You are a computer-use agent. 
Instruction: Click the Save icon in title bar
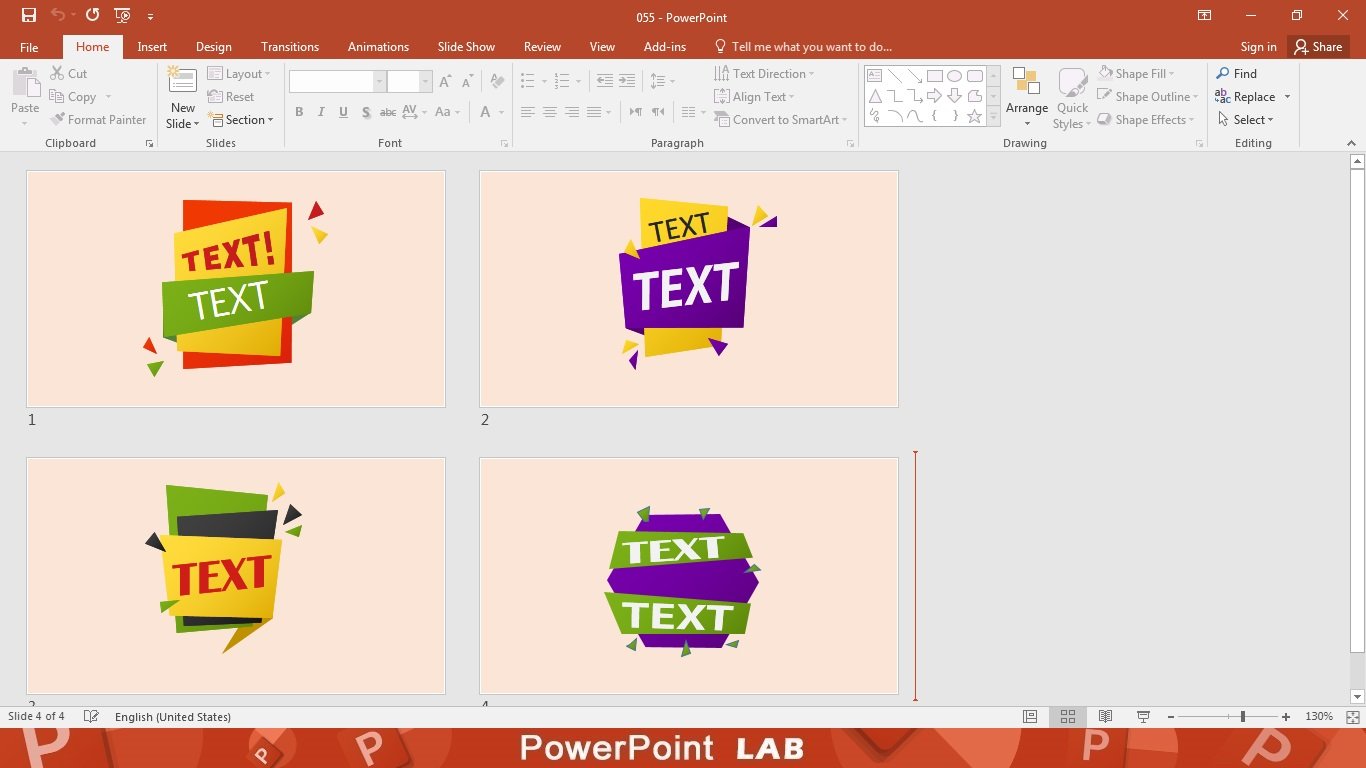tap(29, 15)
